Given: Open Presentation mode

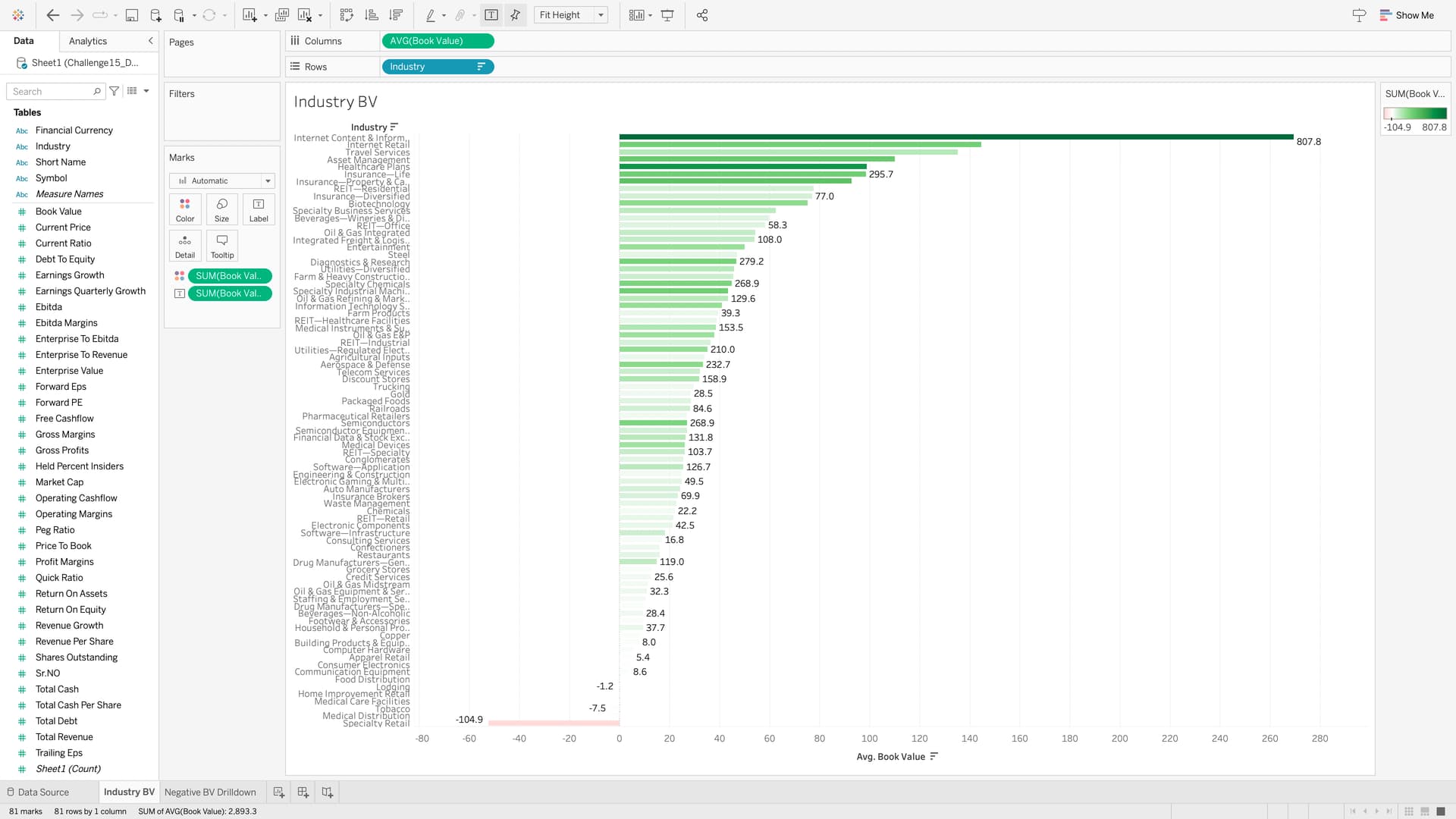Looking at the screenshot, I should pyautogui.click(x=667, y=15).
